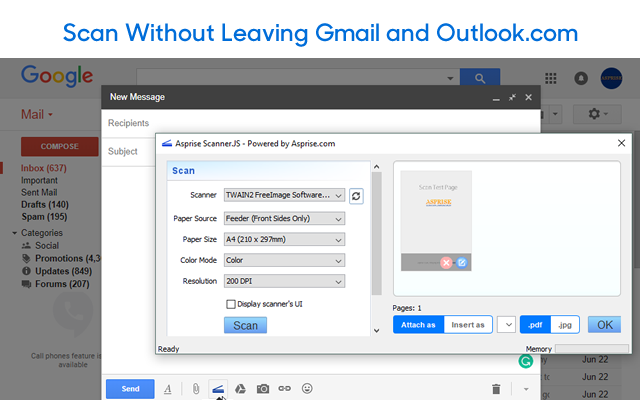Click the blue Send button

coord(130,389)
